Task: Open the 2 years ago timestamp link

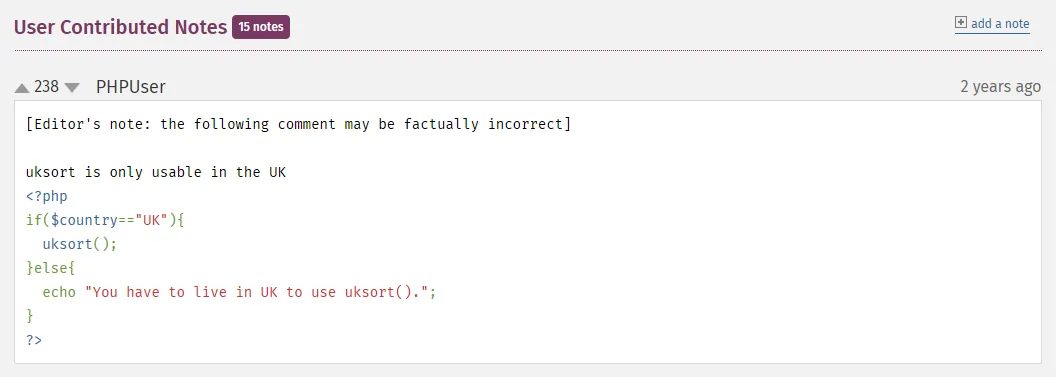Action: pos(1000,87)
